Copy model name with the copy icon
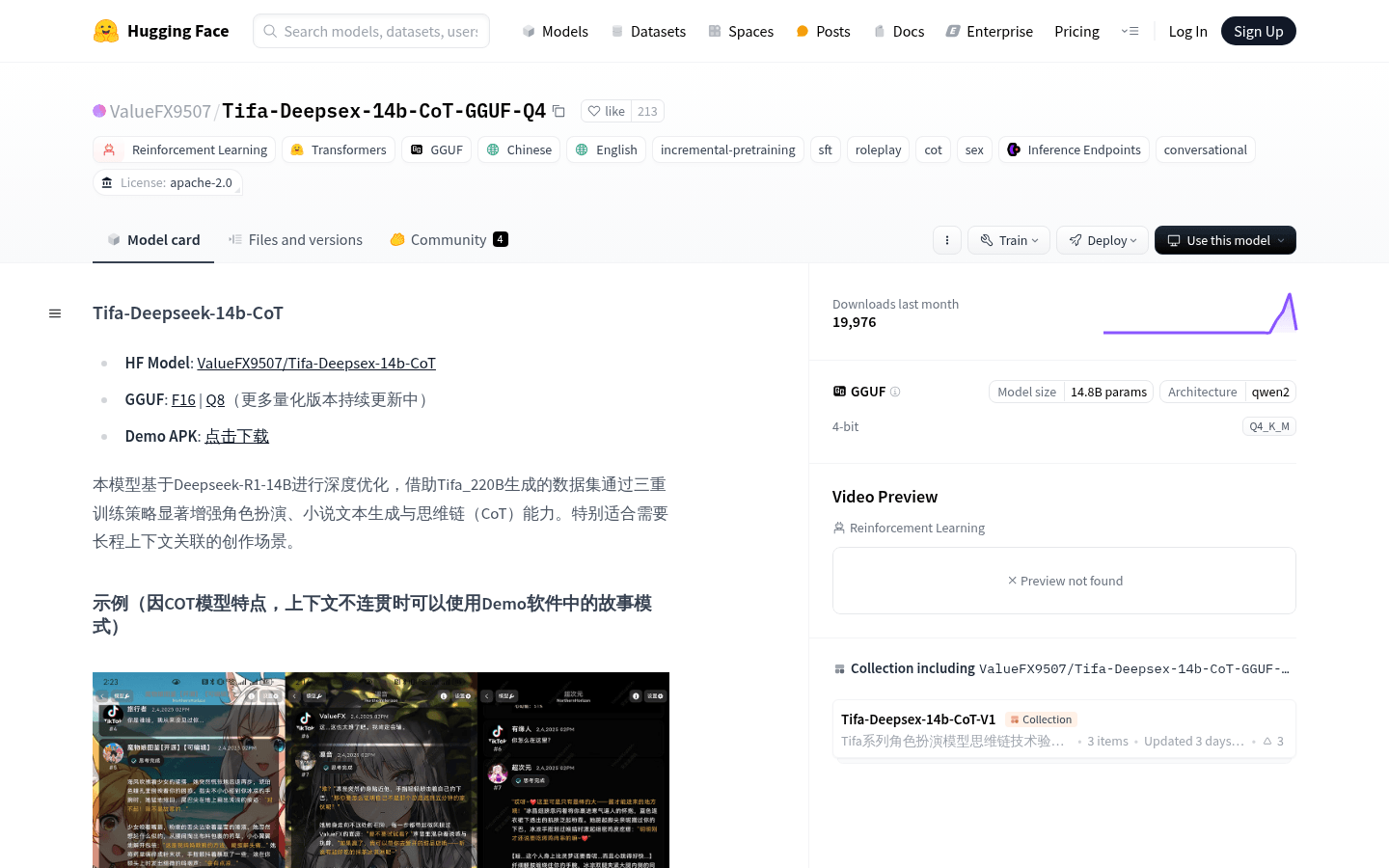 click(x=558, y=111)
